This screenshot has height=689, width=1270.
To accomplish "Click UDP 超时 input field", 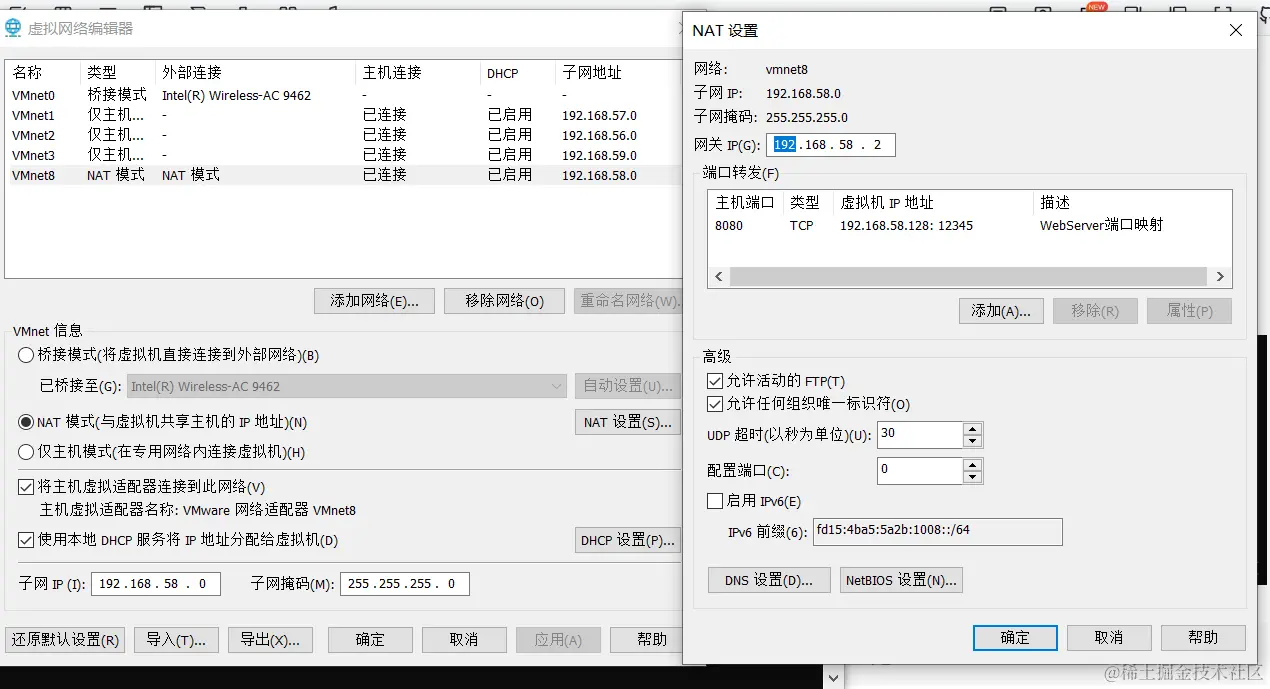I will point(920,435).
